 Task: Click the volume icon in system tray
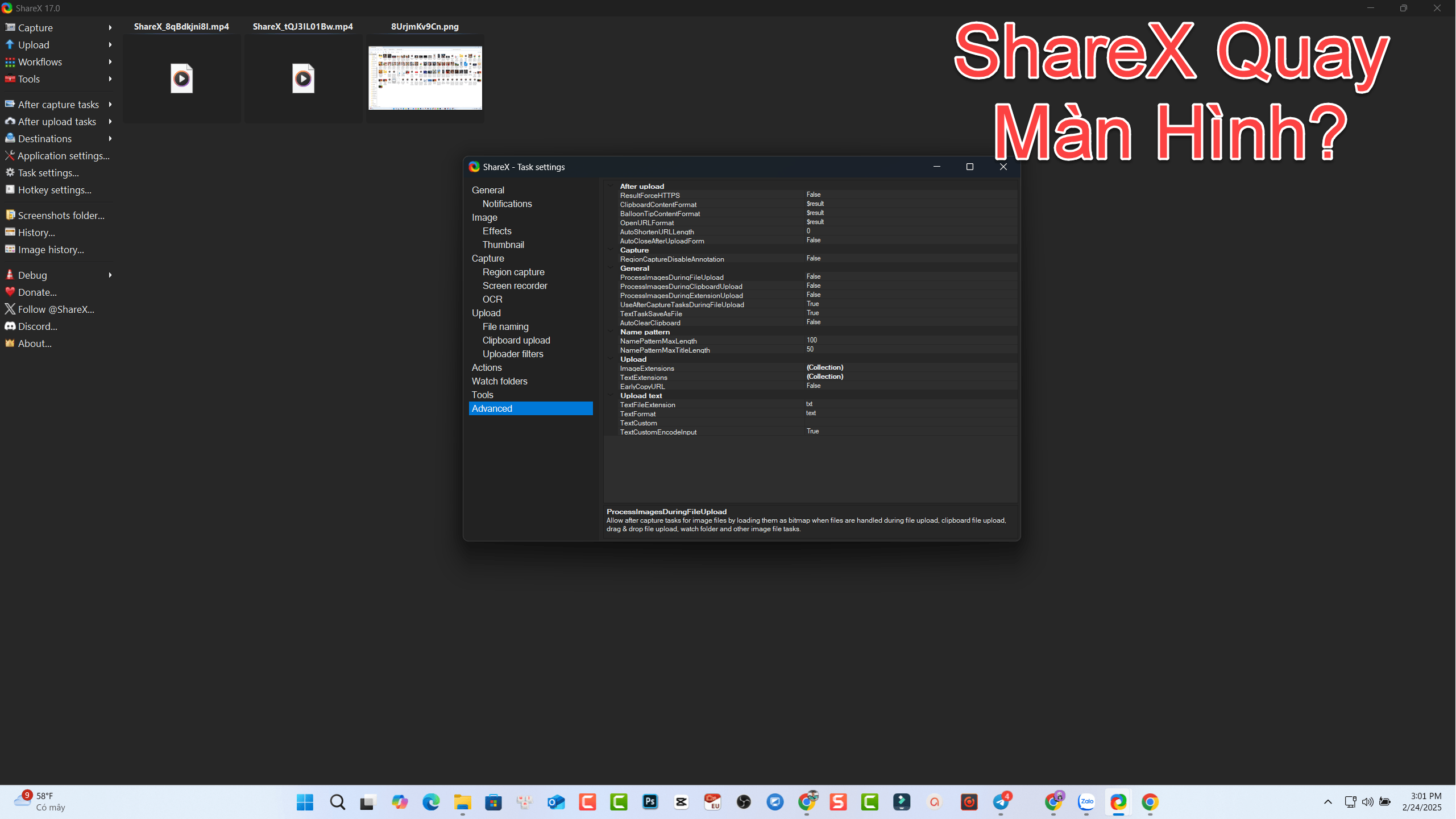pyautogui.click(x=1368, y=802)
